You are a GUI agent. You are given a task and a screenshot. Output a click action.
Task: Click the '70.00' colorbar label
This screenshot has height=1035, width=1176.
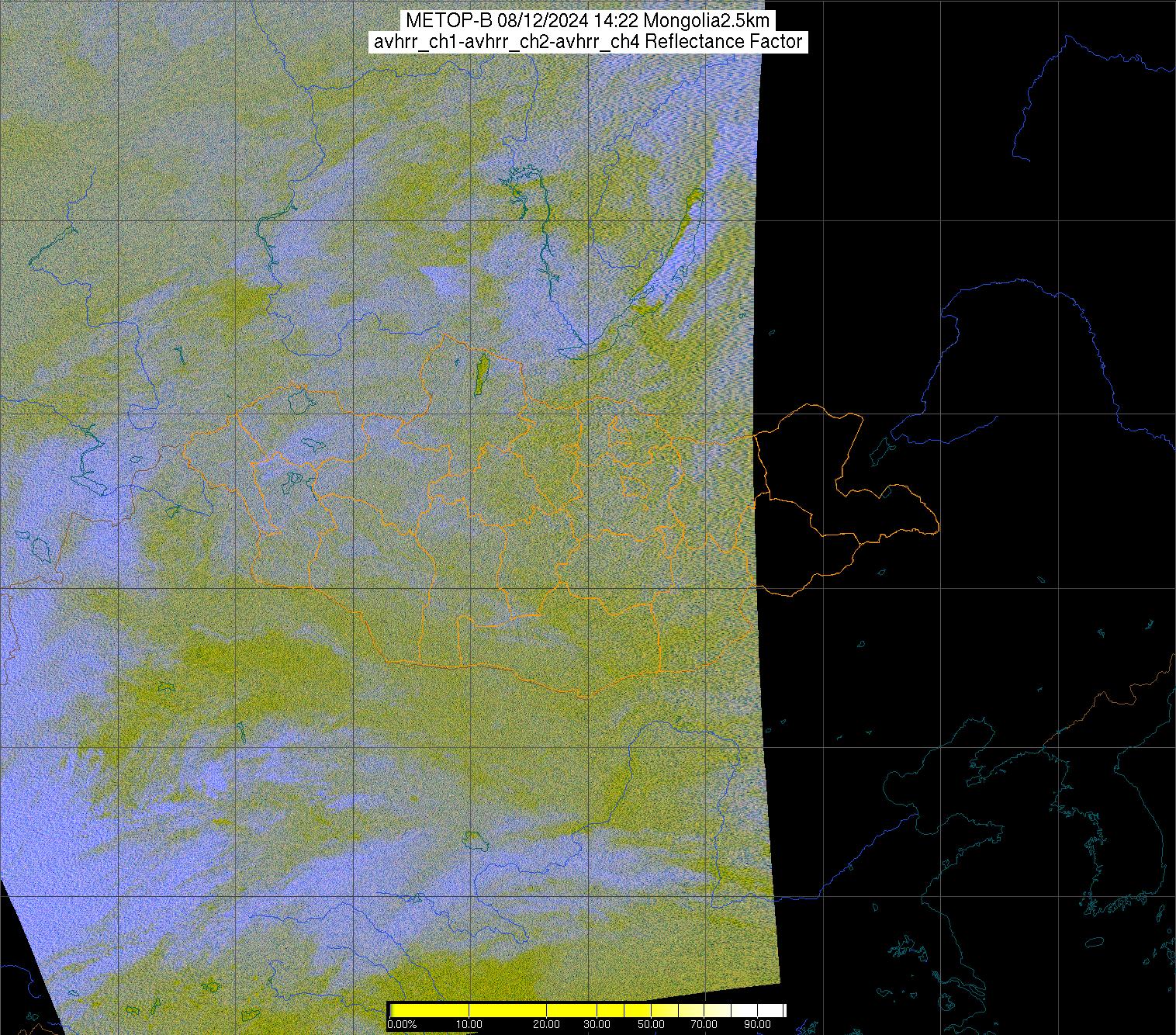click(x=704, y=1025)
